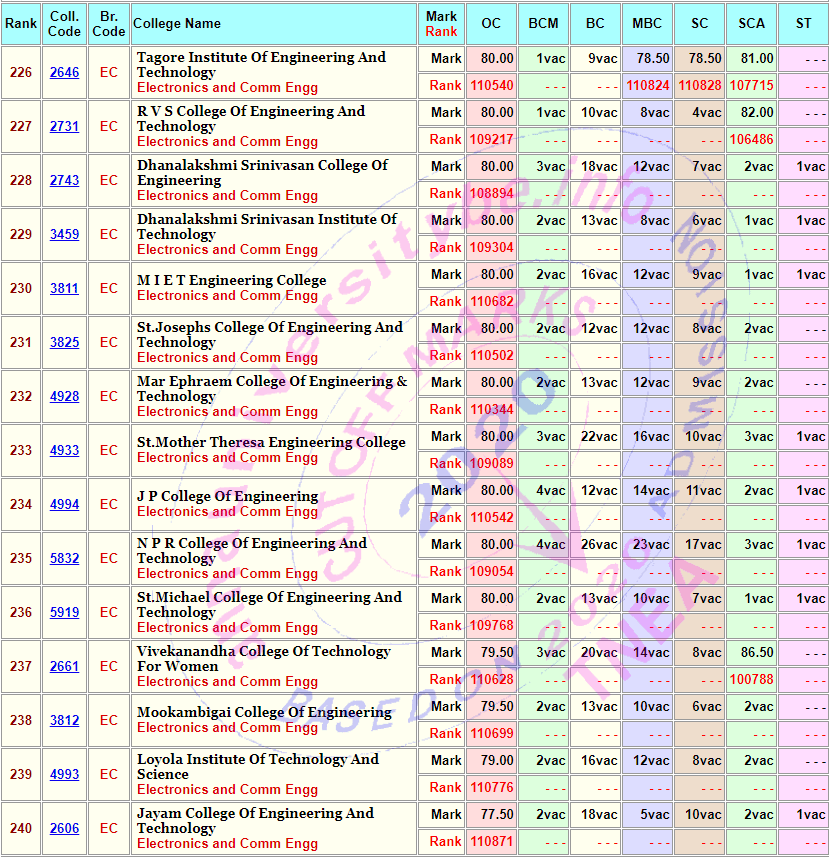The width and height of the screenshot is (830, 857).
Task: Open J P College code 4994
Action: [x=64, y=504]
